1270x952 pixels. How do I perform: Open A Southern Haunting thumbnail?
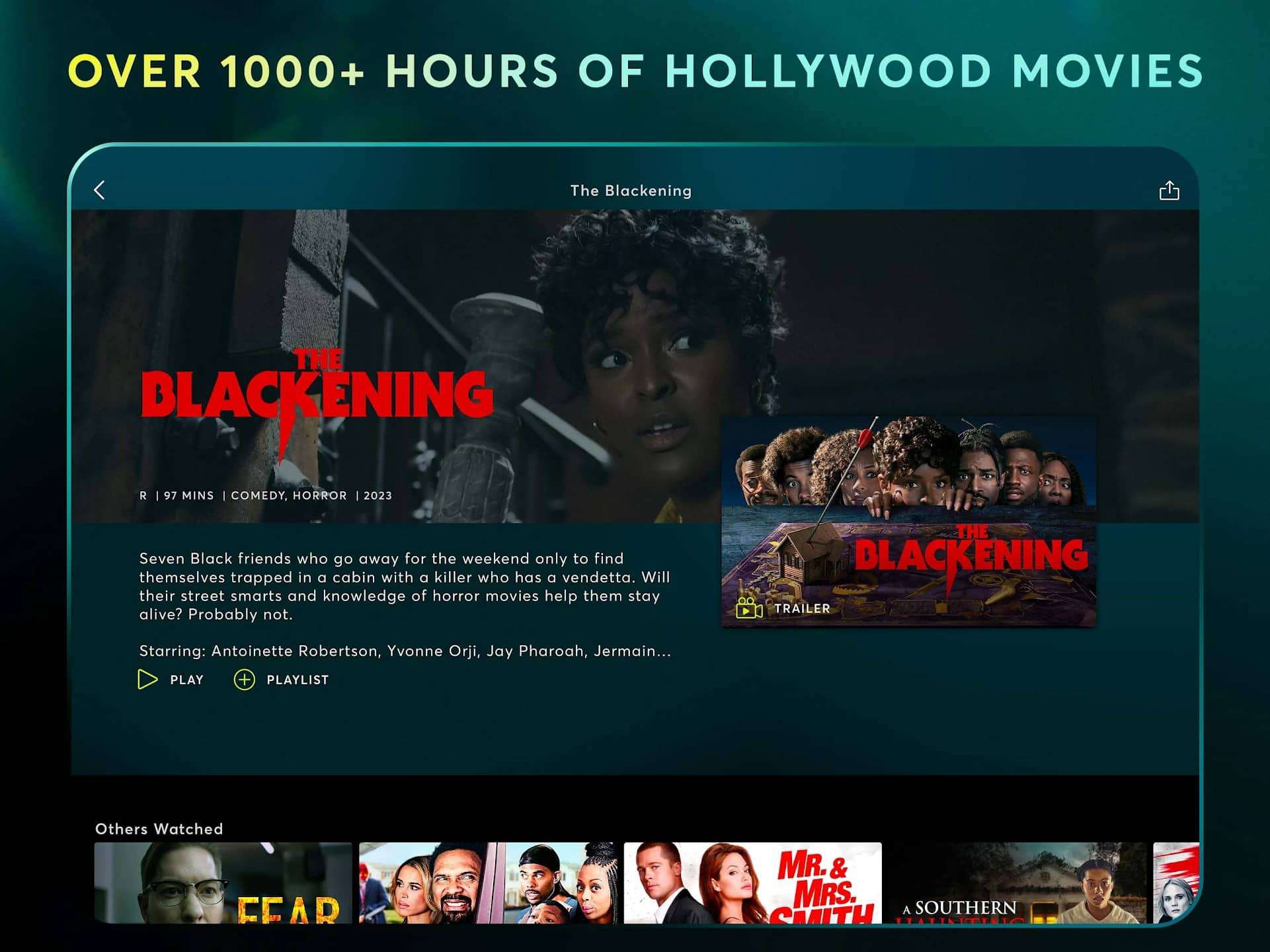(x=1017, y=883)
